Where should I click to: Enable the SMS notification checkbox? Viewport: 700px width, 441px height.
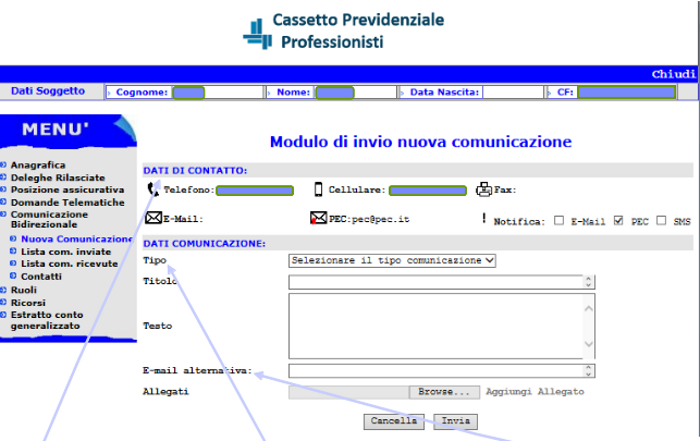point(661,220)
